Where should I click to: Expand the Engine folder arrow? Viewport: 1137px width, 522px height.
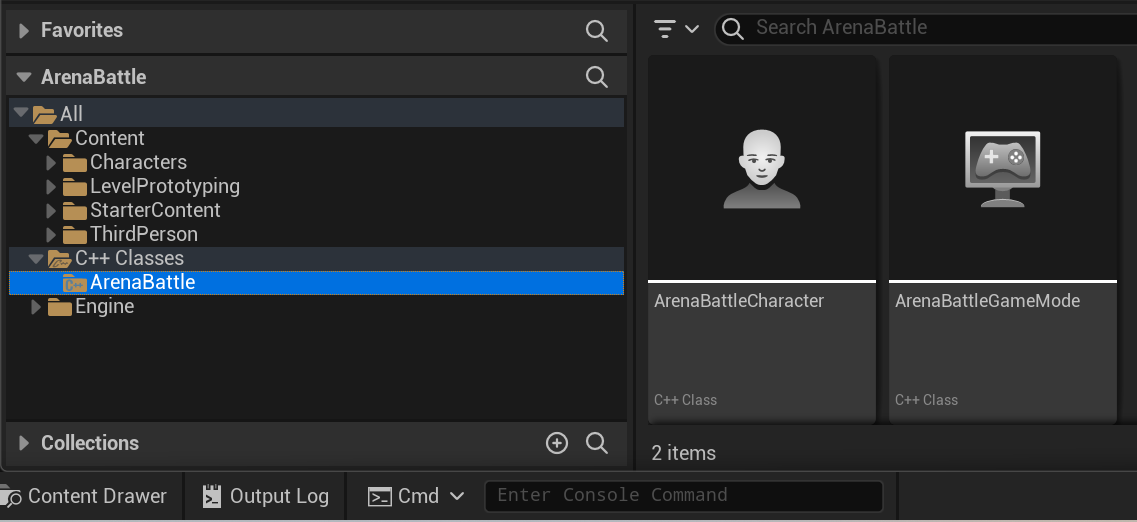pyautogui.click(x=36, y=307)
